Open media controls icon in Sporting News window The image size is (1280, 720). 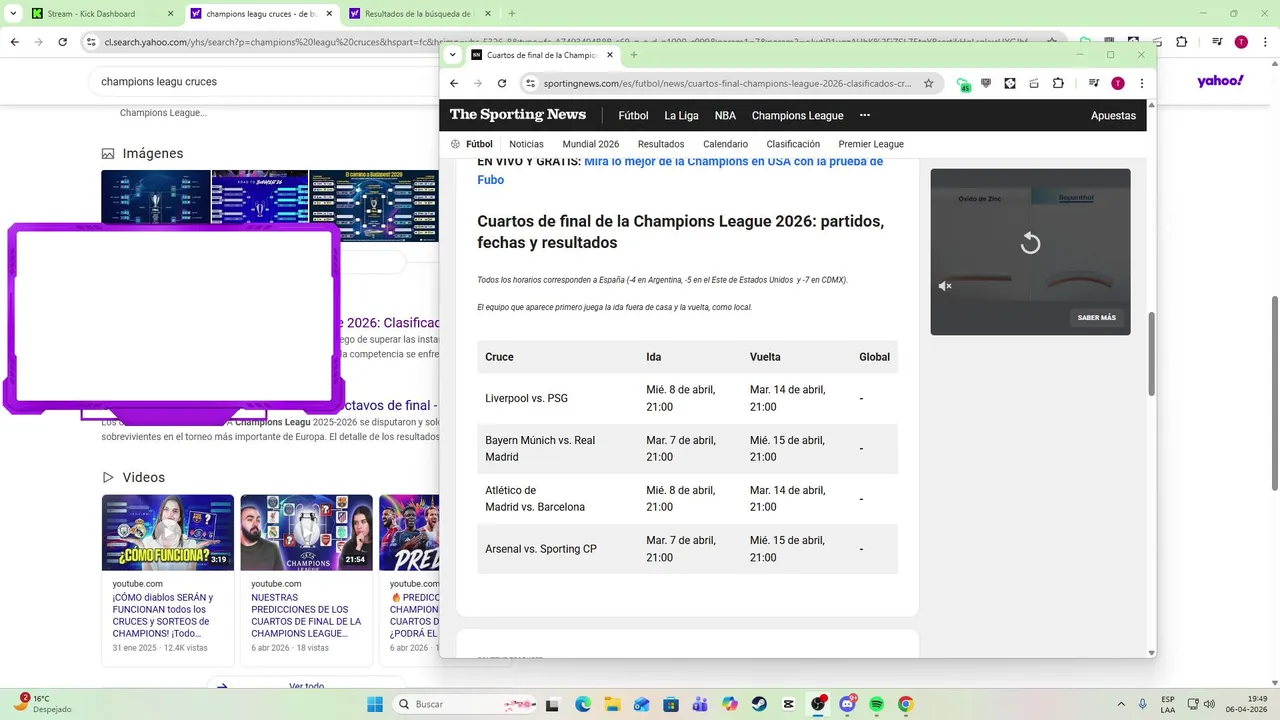coord(1094,84)
